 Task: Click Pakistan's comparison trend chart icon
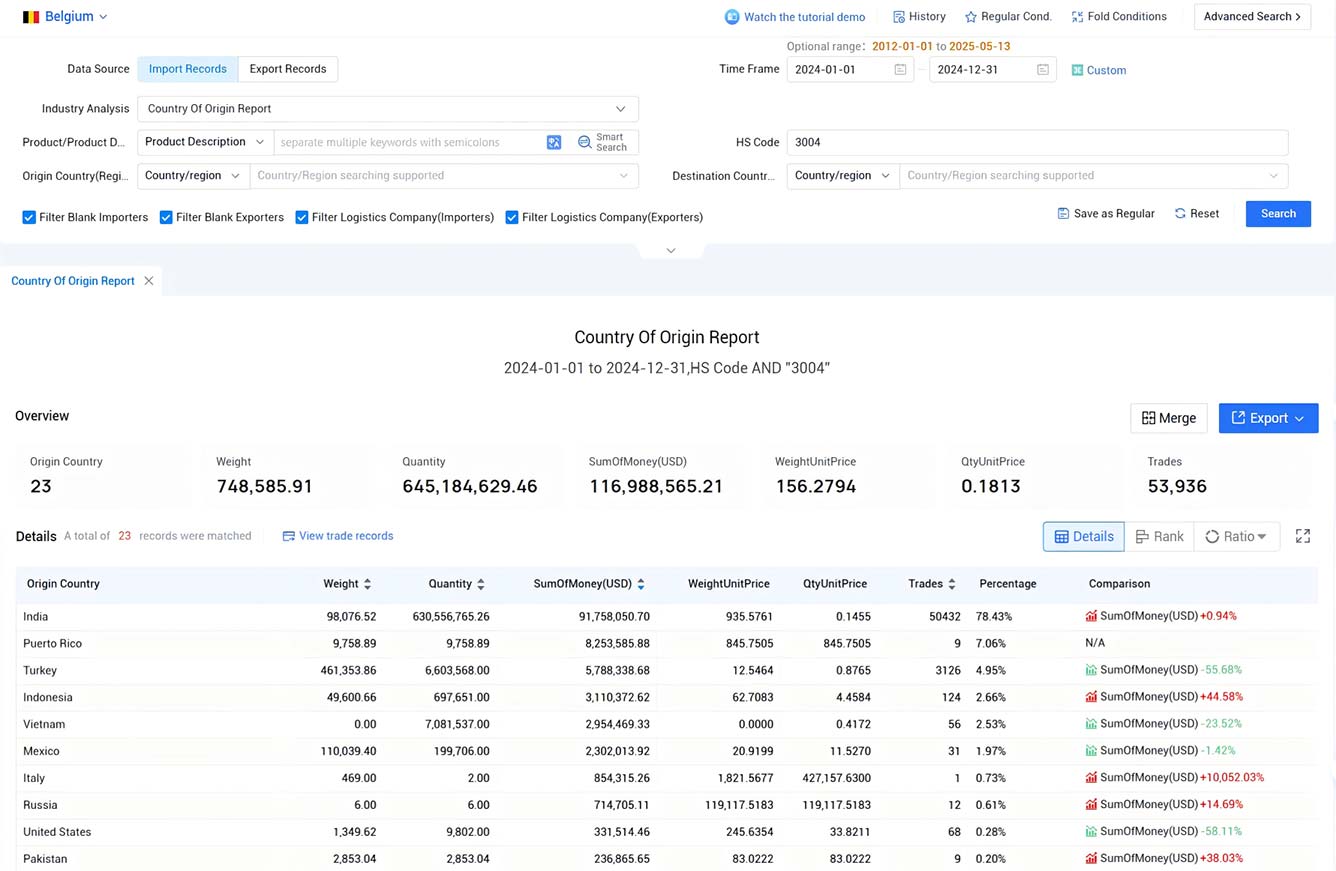(1091, 858)
